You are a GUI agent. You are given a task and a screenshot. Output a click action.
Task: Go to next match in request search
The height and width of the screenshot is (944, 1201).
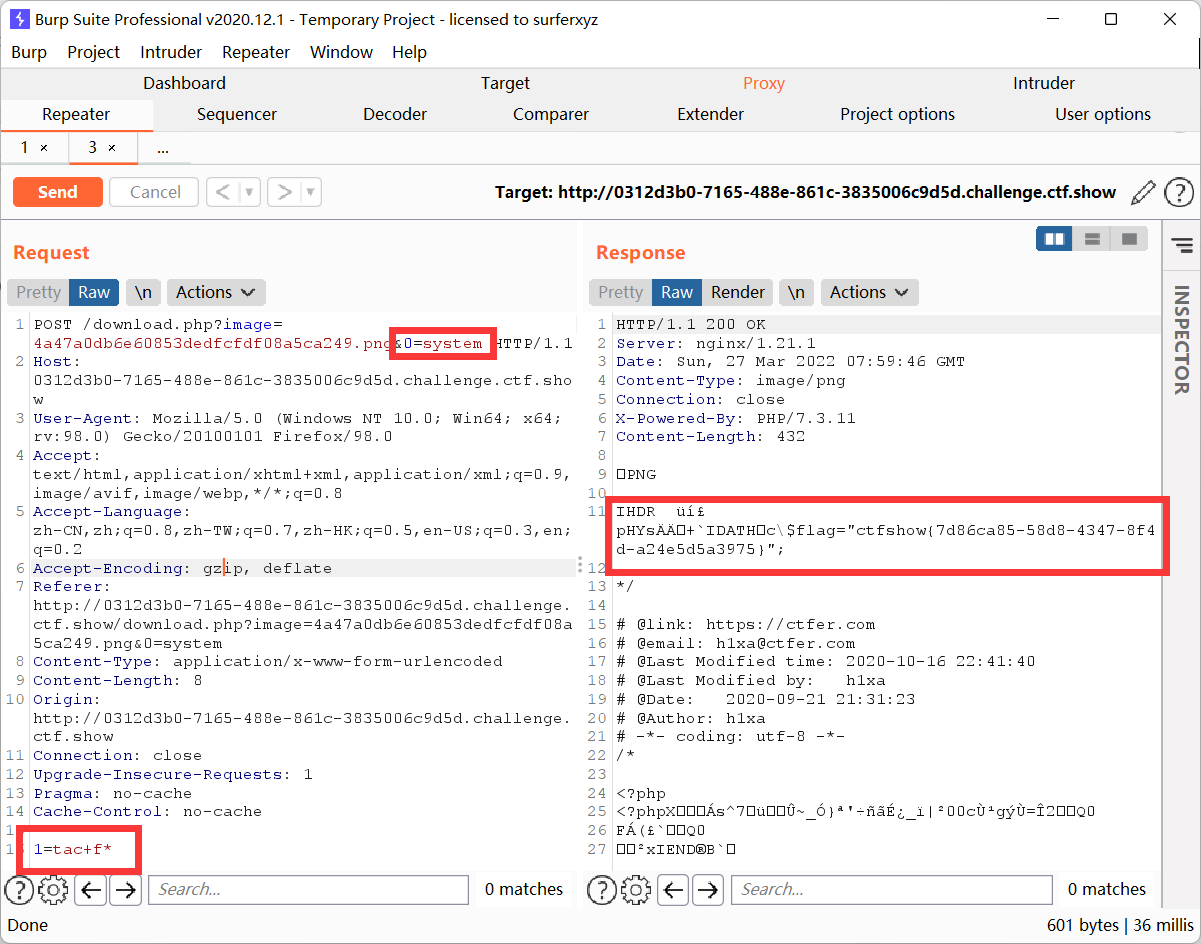(x=124, y=889)
